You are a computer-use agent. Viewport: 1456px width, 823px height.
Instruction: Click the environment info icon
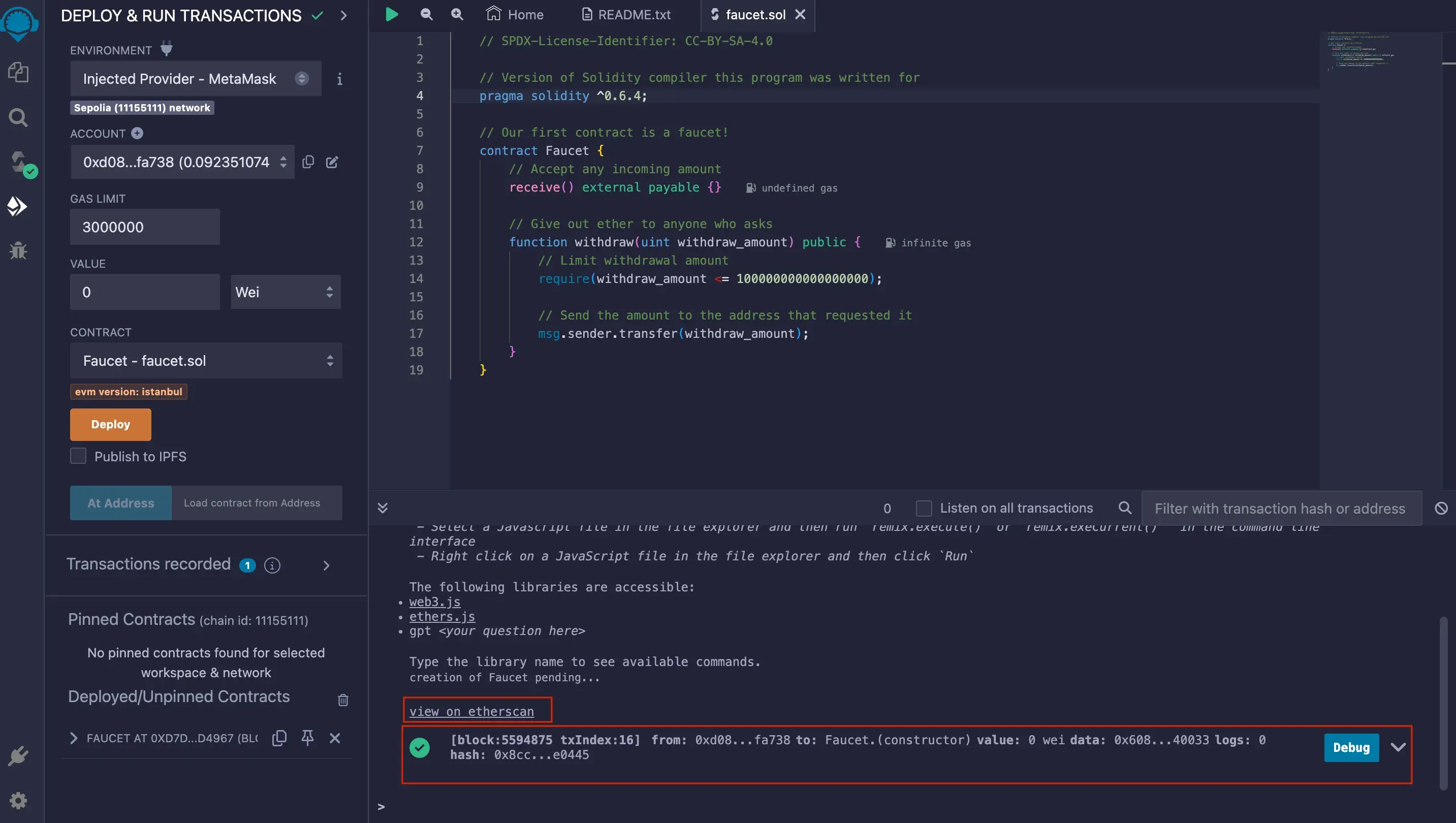339,79
